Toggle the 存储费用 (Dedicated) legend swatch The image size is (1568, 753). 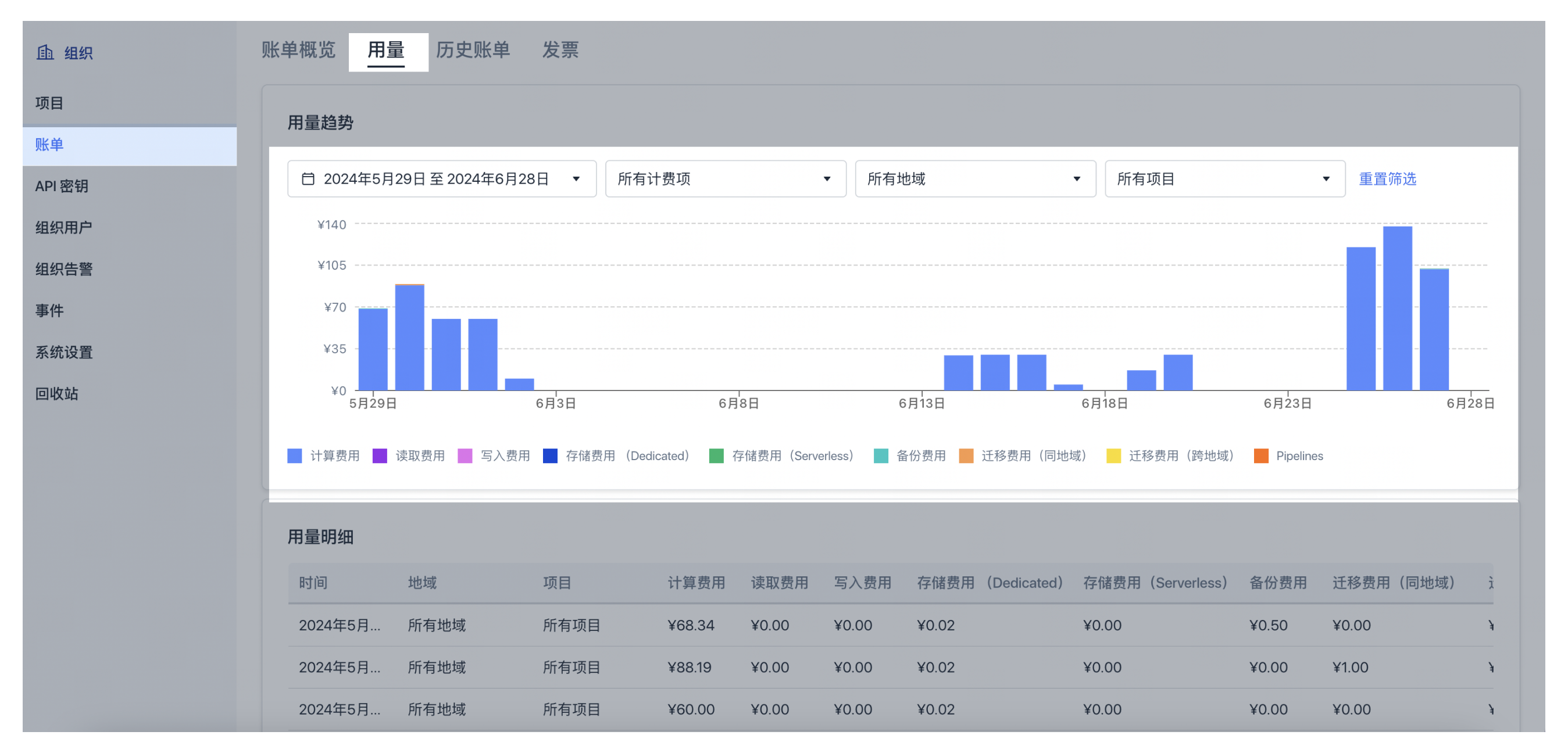coord(550,456)
